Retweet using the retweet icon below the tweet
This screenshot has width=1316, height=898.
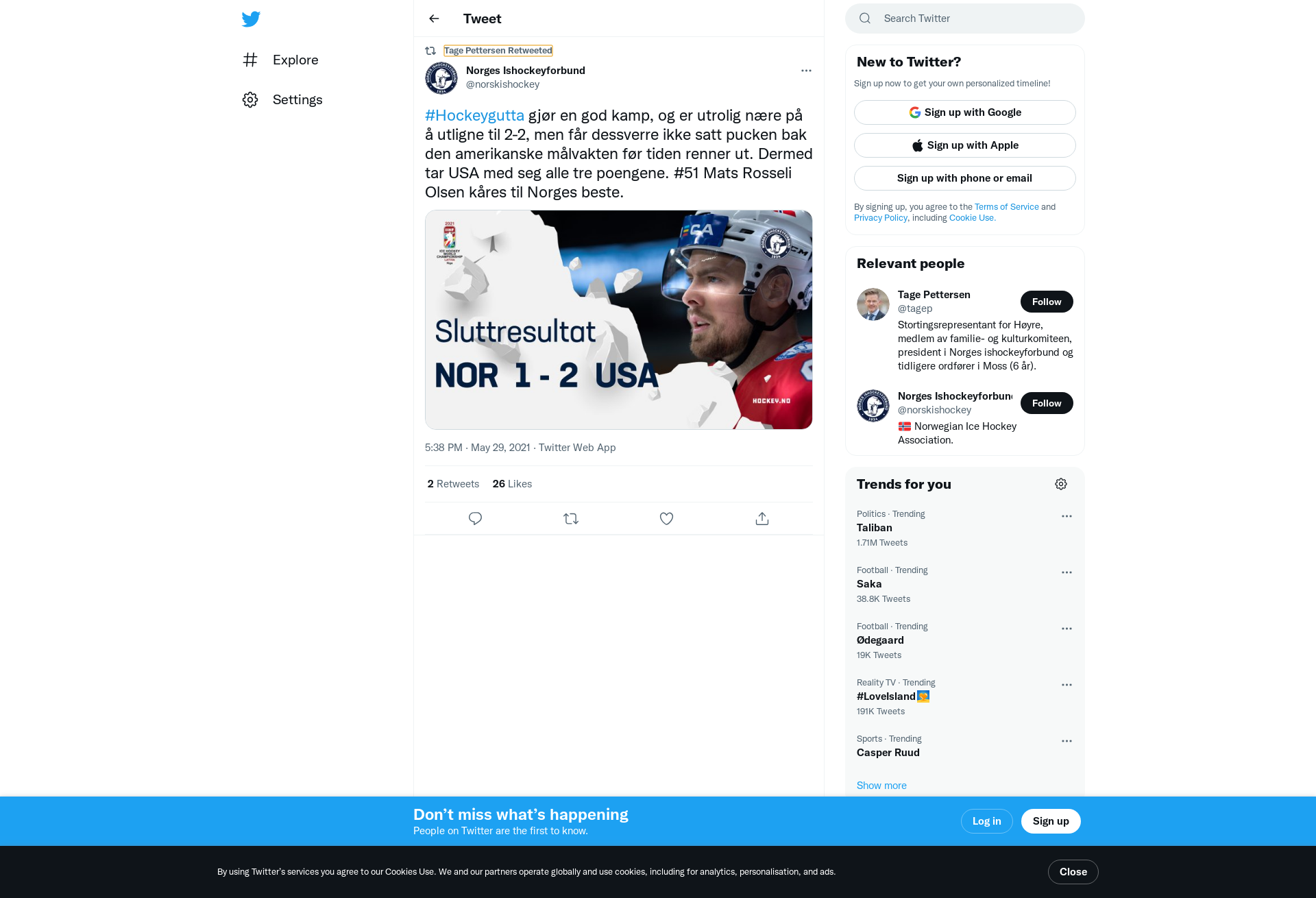(x=571, y=518)
